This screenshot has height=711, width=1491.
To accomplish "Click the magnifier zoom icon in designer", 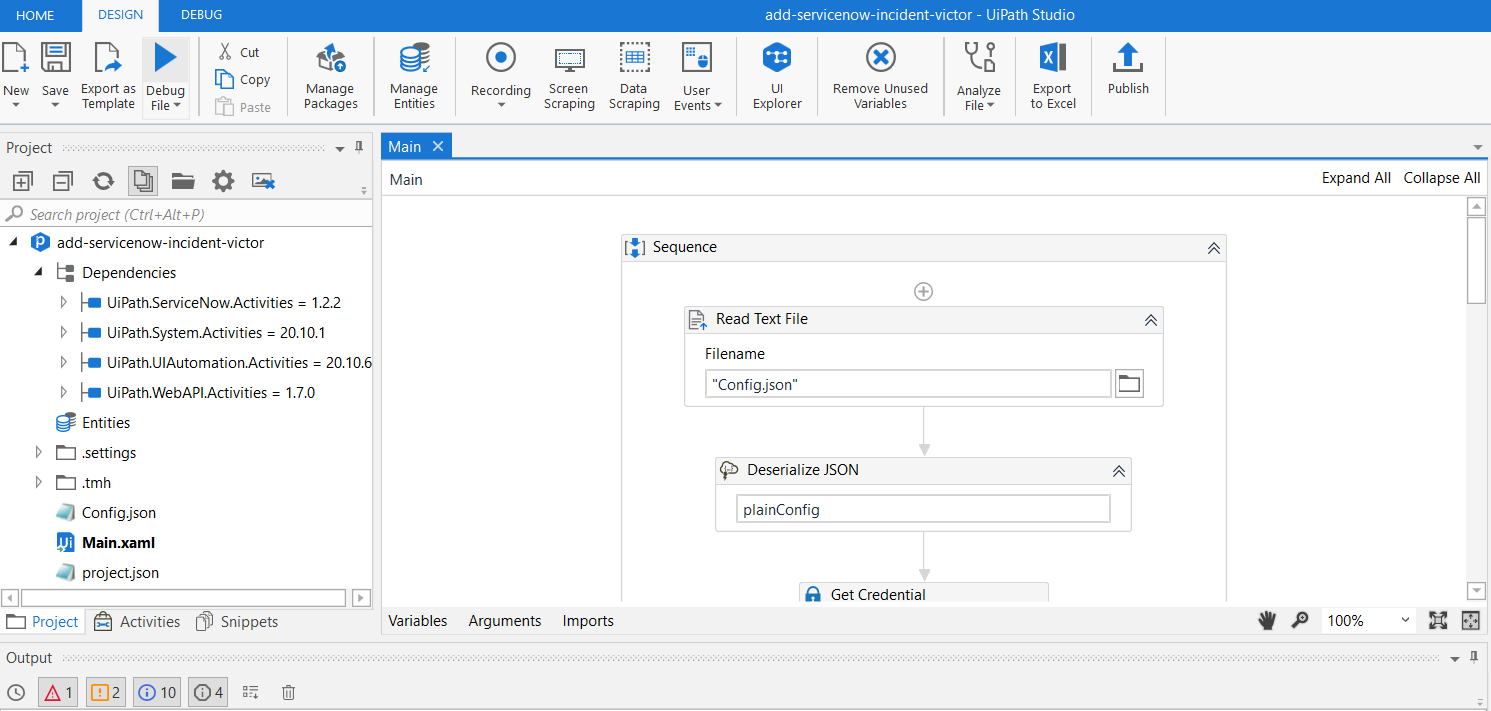I will point(1300,621).
